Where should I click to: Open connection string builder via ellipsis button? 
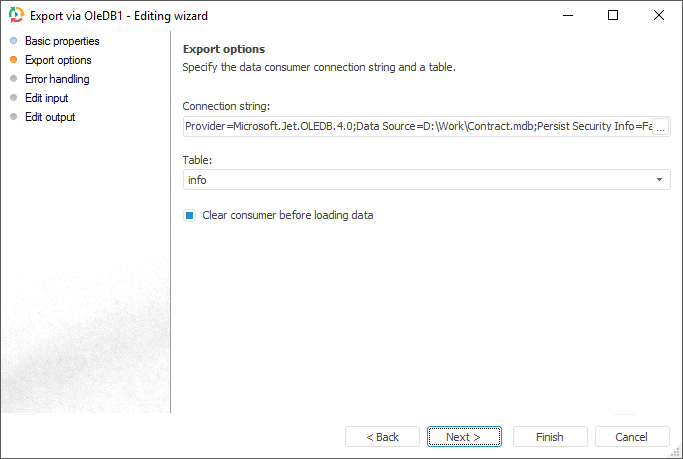tap(660, 128)
